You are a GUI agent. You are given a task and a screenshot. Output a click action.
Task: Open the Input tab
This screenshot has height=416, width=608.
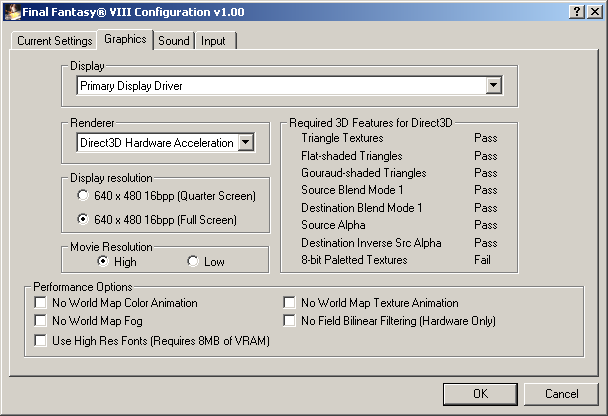213,41
